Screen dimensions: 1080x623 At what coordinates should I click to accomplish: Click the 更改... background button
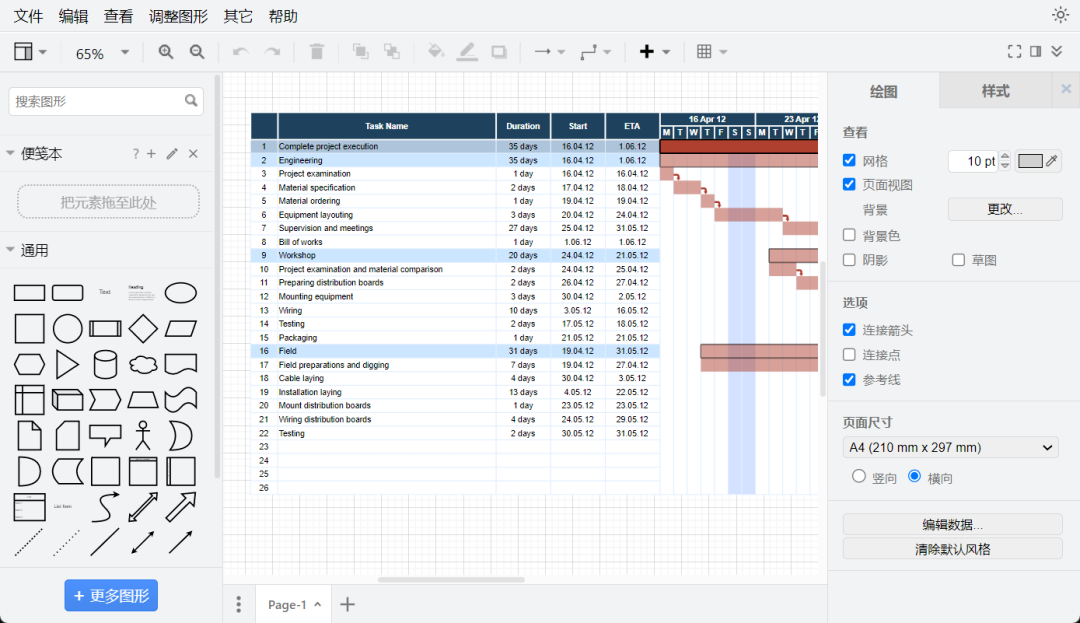1005,209
